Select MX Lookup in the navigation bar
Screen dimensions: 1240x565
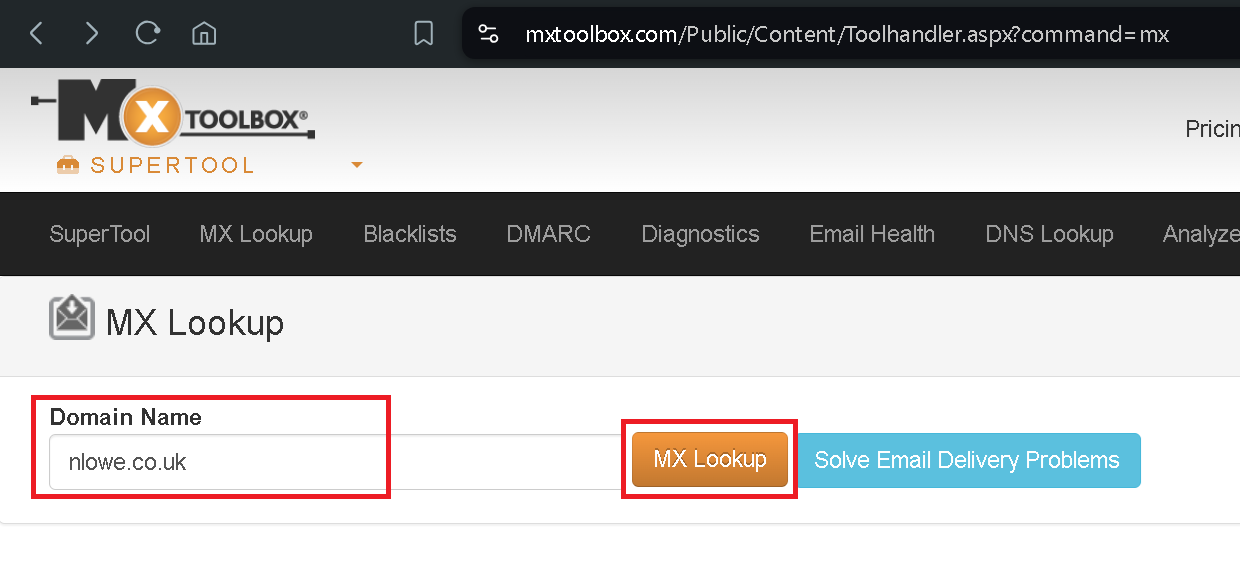(256, 234)
